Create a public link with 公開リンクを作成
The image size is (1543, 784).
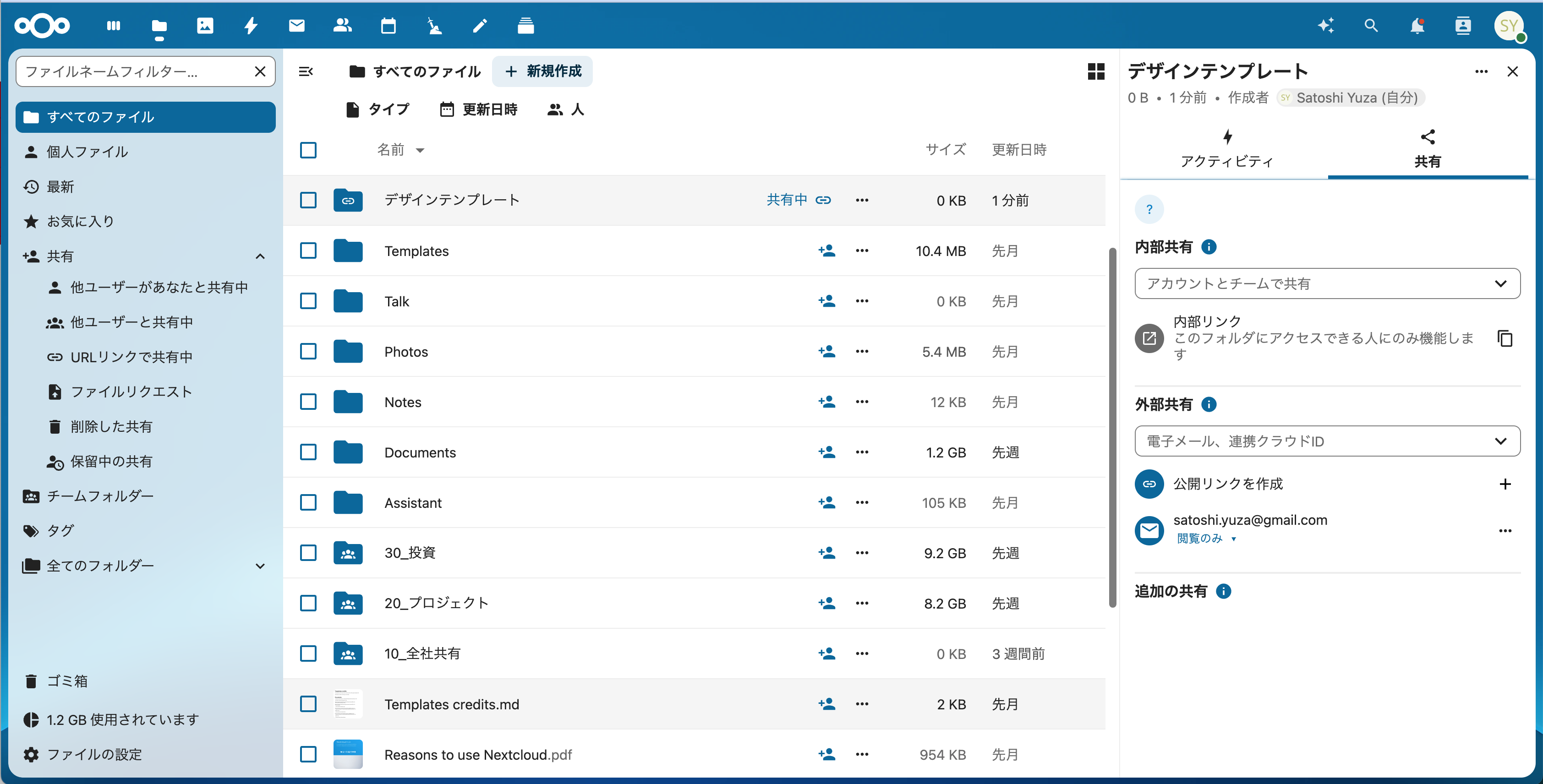pos(1505,484)
